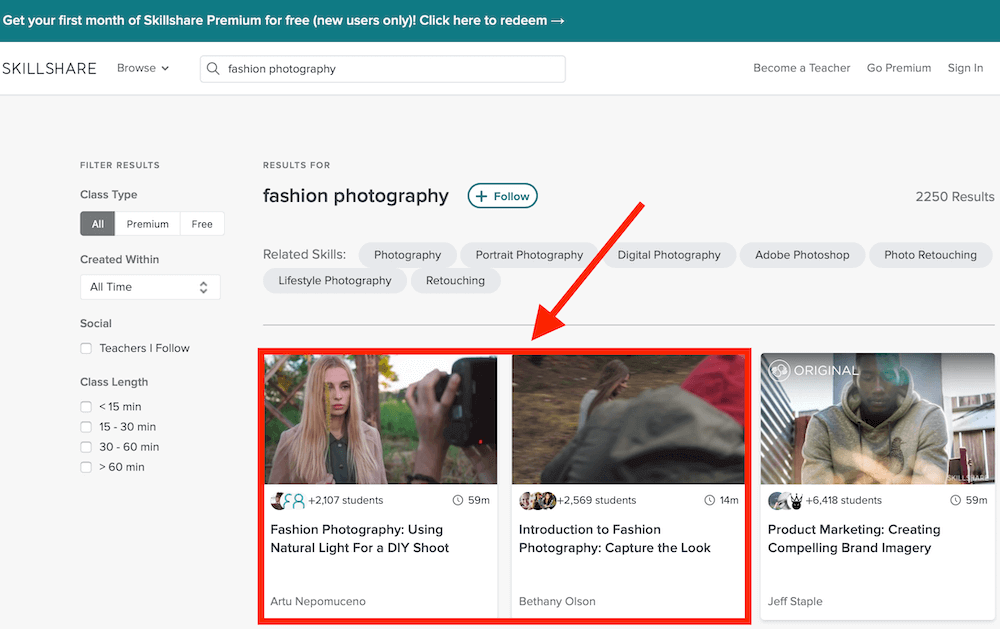Click the Follow button for fashion photography
The height and width of the screenshot is (629, 1000).
pyautogui.click(x=502, y=196)
